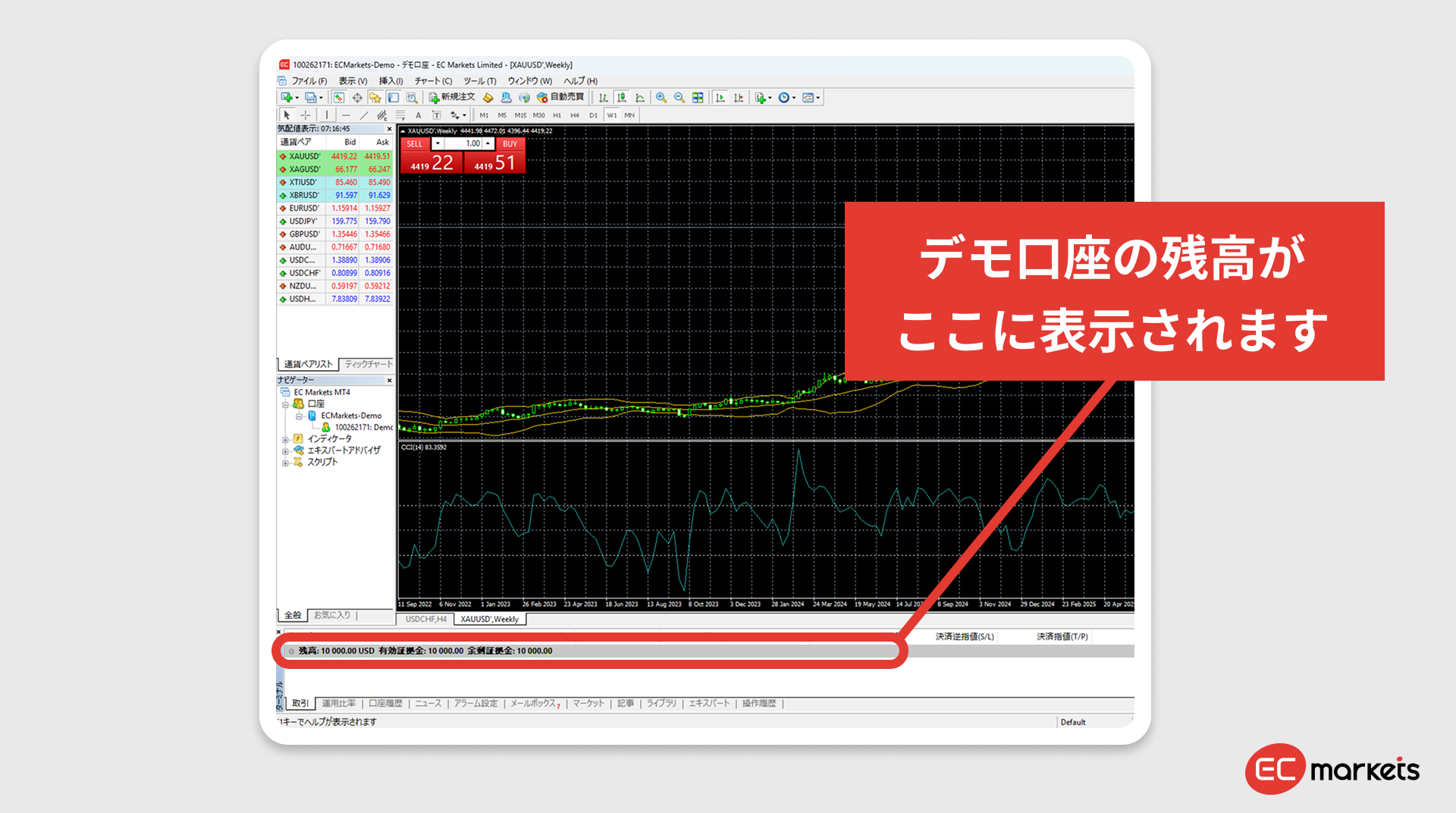1456x813 pixels.
Task: Select the horizontal line drawing tool
Action: click(x=346, y=115)
